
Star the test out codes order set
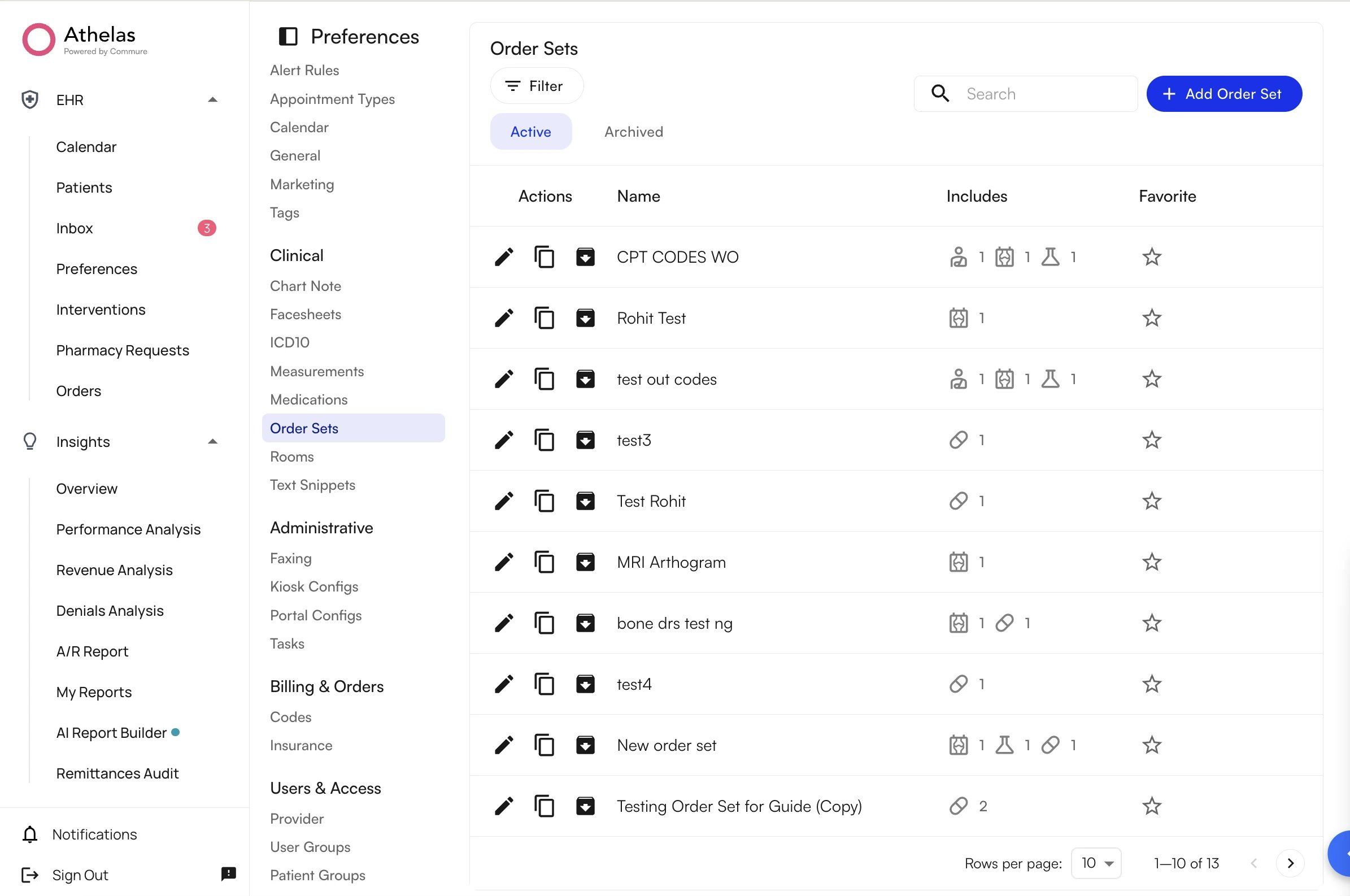[1151, 380]
